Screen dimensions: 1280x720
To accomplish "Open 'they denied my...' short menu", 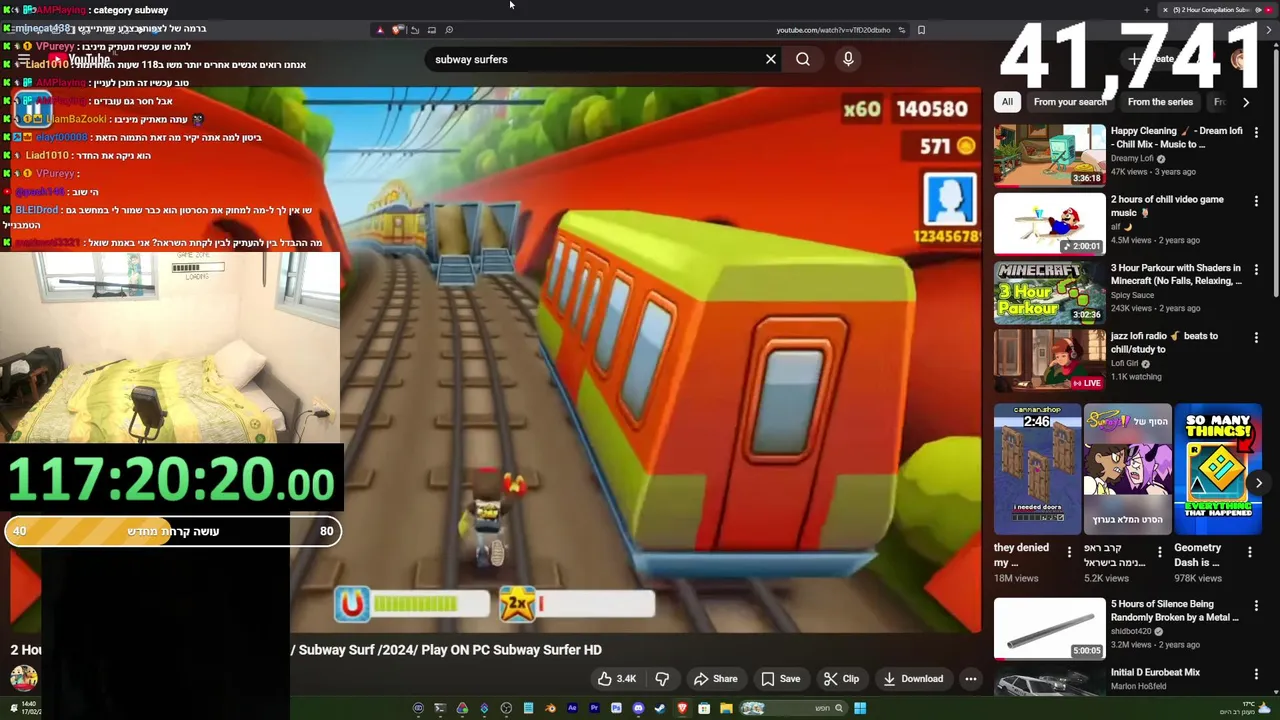I will click(x=1069, y=552).
